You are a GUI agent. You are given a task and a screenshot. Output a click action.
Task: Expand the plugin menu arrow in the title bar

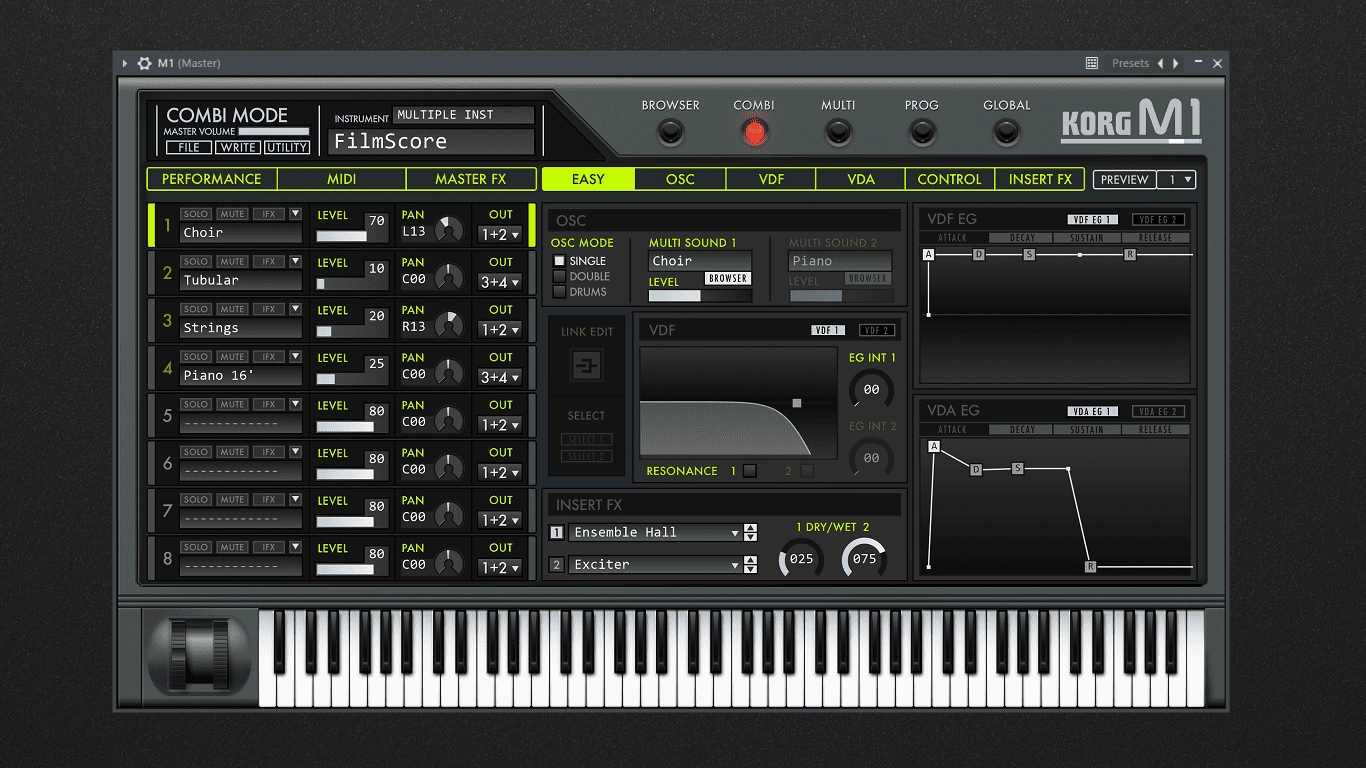pos(125,63)
